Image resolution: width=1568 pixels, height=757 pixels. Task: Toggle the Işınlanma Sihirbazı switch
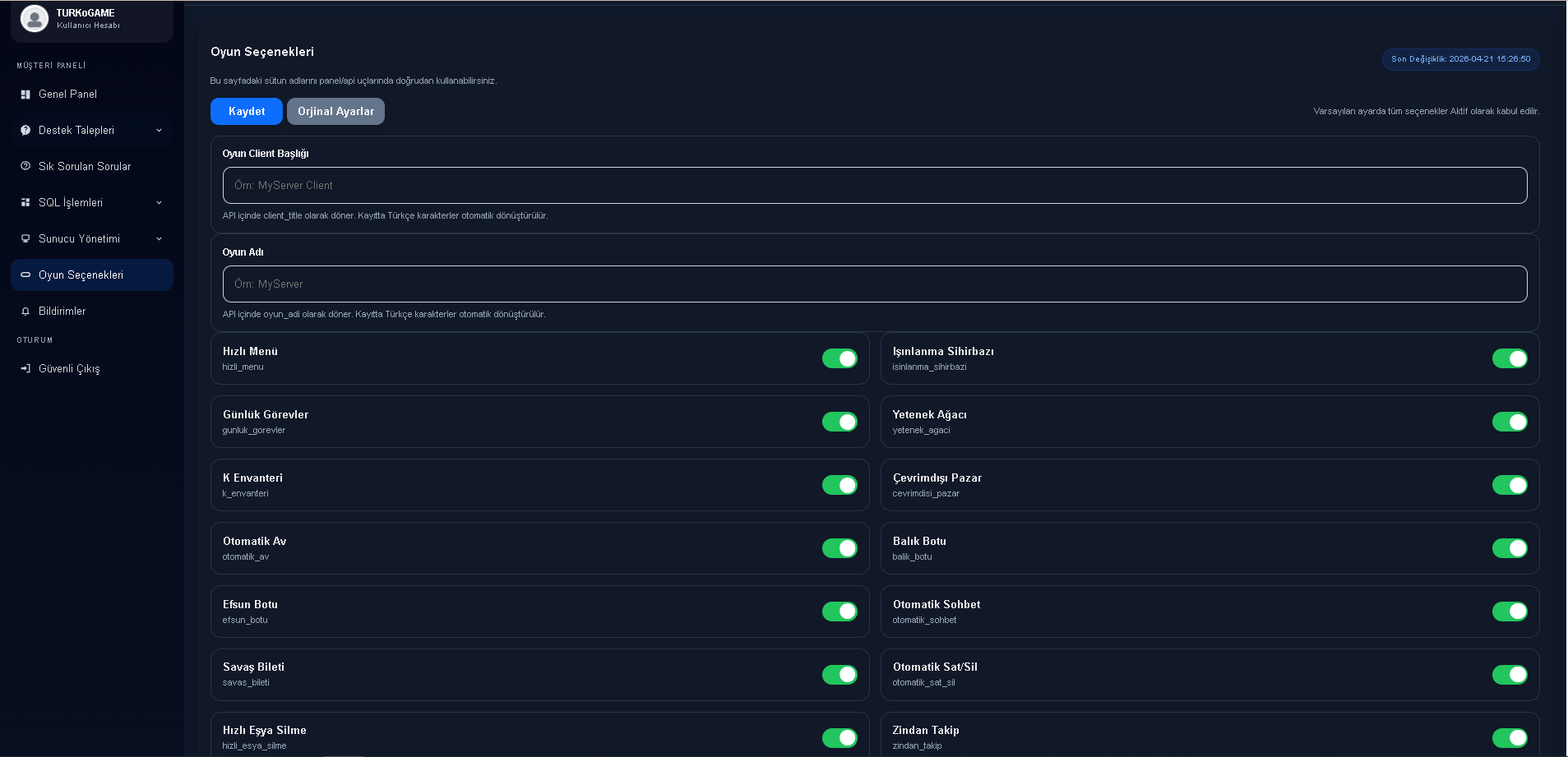click(x=1510, y=358)
